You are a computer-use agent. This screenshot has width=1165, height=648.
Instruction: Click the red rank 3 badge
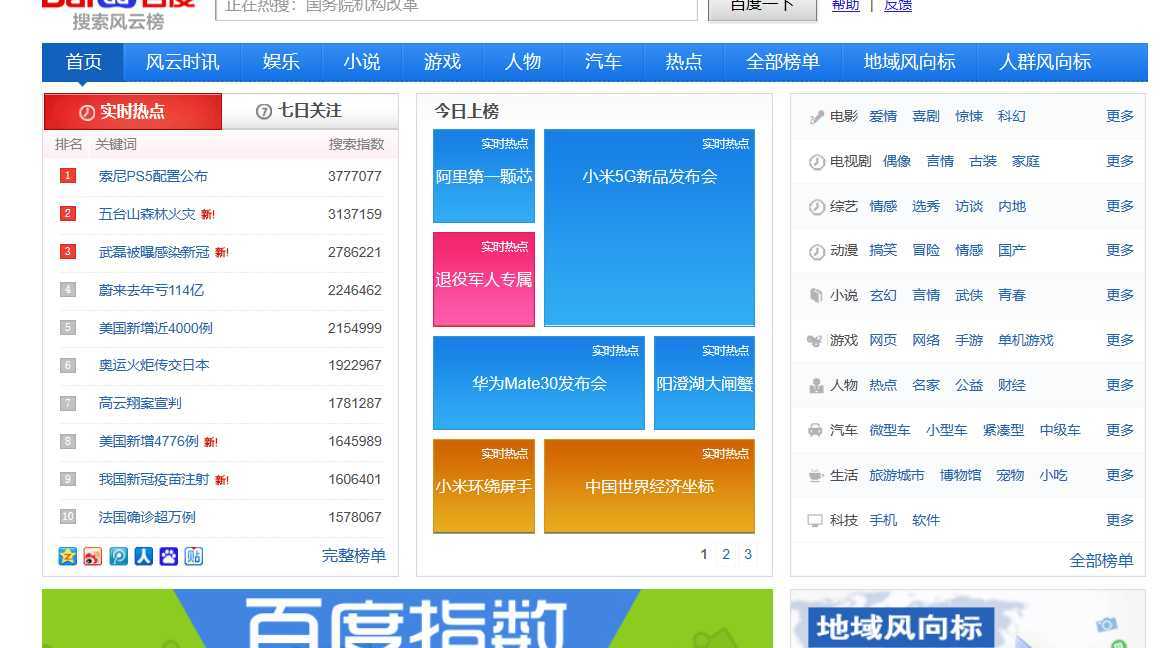click(68, 252)
